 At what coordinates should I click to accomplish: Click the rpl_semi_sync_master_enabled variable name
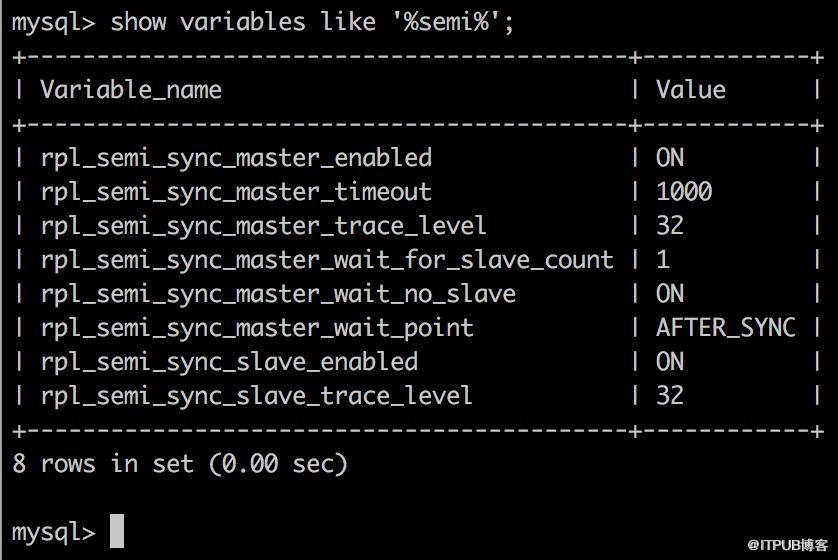(x=236, y=158)
